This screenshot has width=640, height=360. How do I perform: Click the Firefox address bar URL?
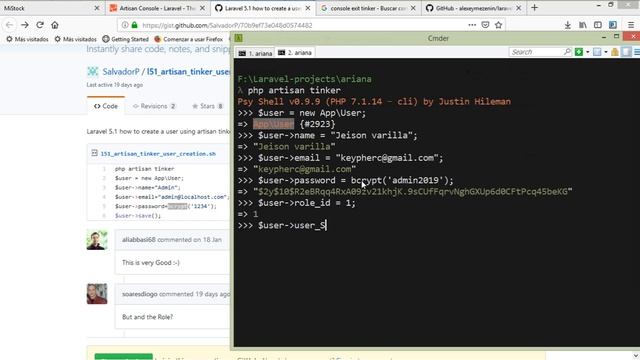(x=227, y=25)
